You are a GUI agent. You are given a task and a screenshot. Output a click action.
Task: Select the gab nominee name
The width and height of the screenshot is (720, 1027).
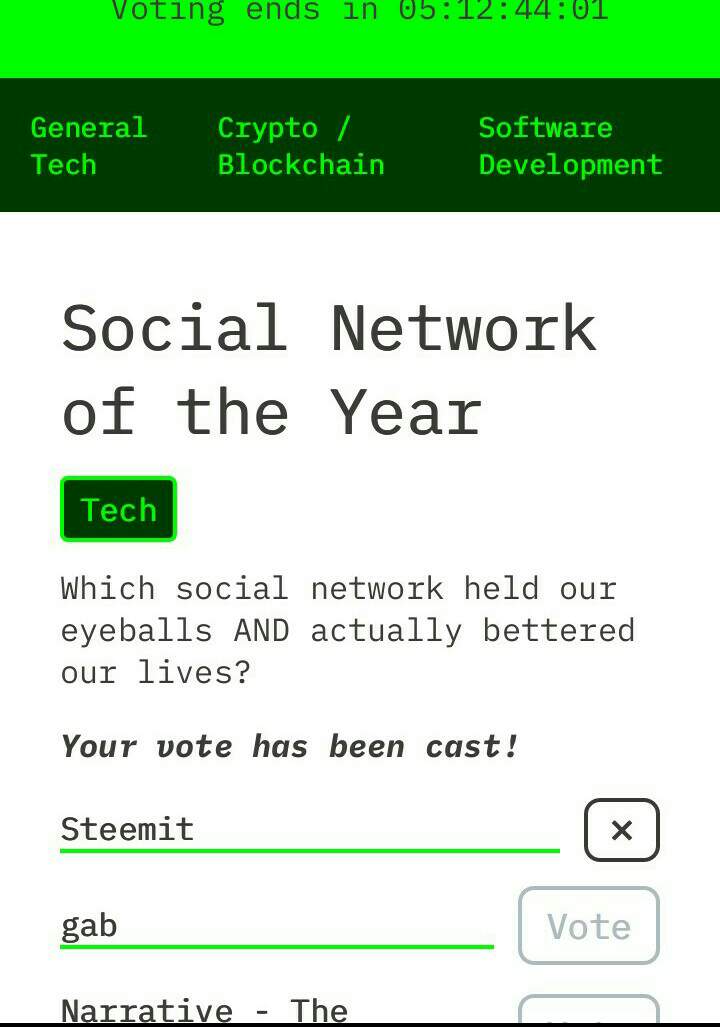click(x=89, y=925)
